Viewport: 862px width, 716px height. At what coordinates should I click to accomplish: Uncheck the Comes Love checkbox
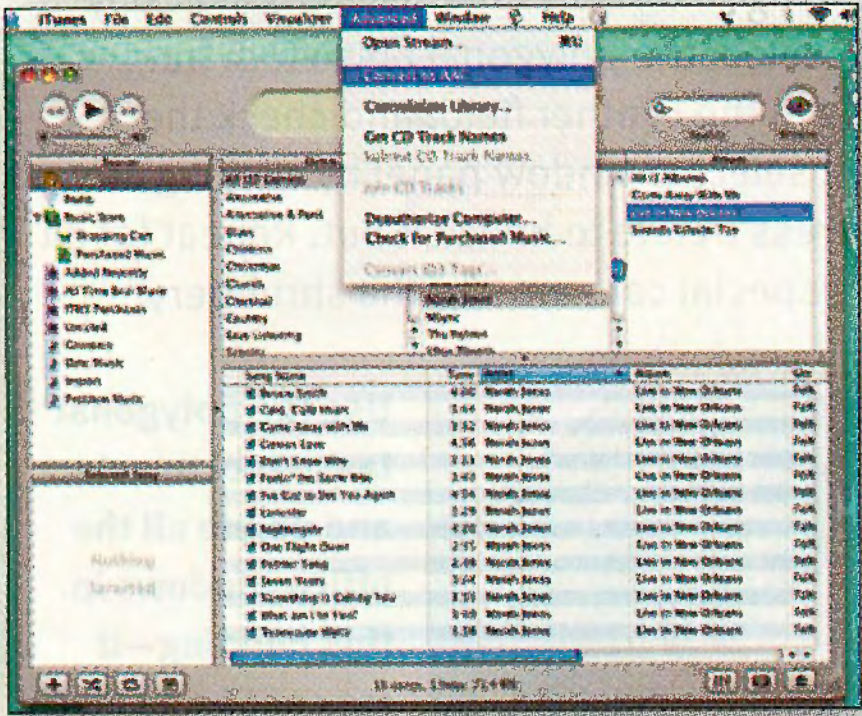point(251,444)
